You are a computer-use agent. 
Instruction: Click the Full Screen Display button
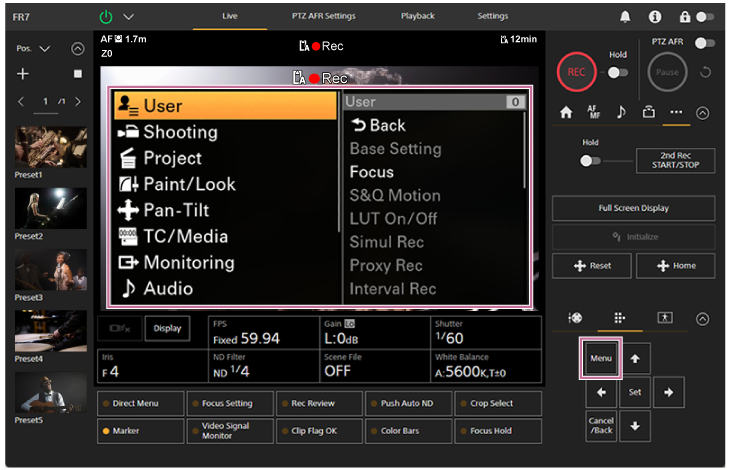pos(633,208)
